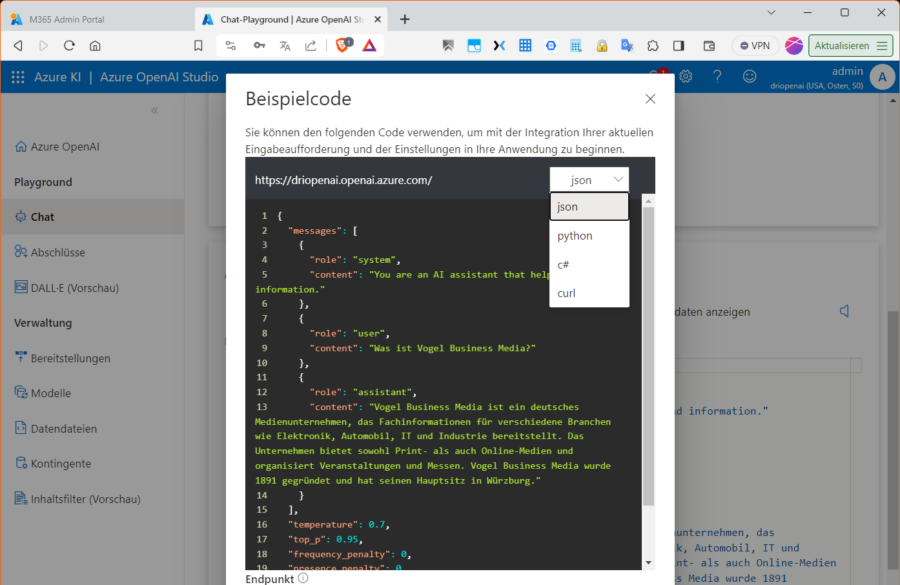
Task: Click the Datendateien file icon
Action: pyautogui.click(x=21, y=428)
